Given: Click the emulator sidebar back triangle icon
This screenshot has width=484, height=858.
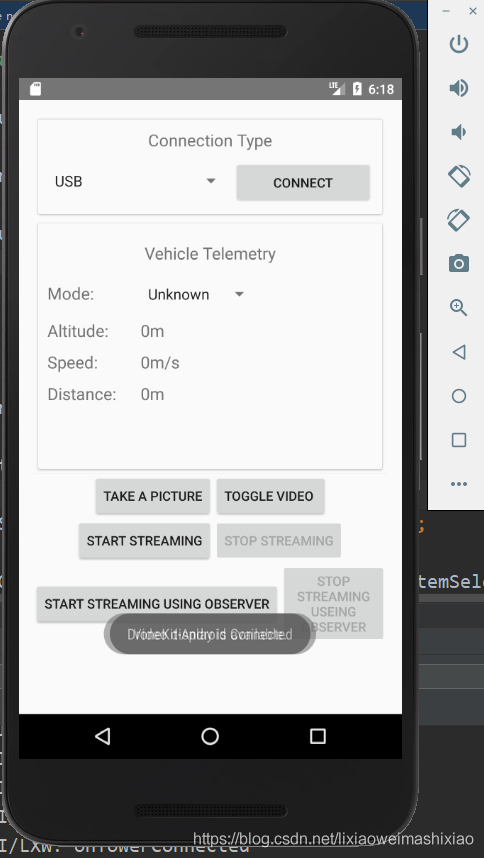Looking at the screenshot, I should coord(459,352).
